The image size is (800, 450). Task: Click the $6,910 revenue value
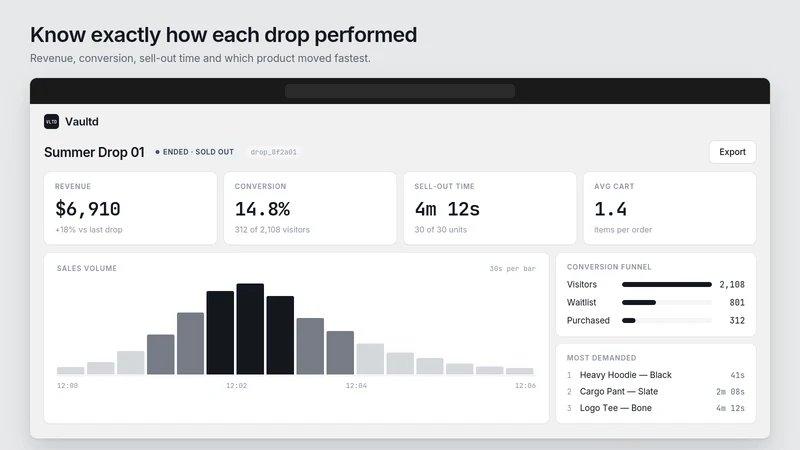pyautogui.click(x=88, y=209)
